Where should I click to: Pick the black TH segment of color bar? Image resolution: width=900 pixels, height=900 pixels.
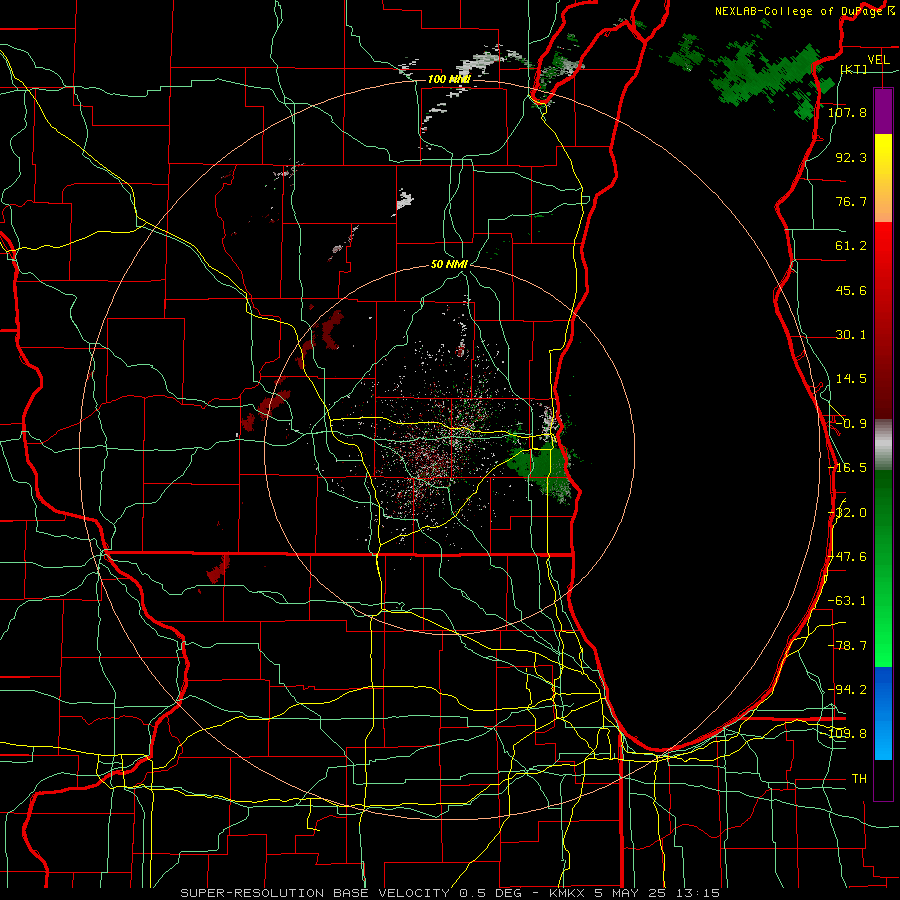883,779
